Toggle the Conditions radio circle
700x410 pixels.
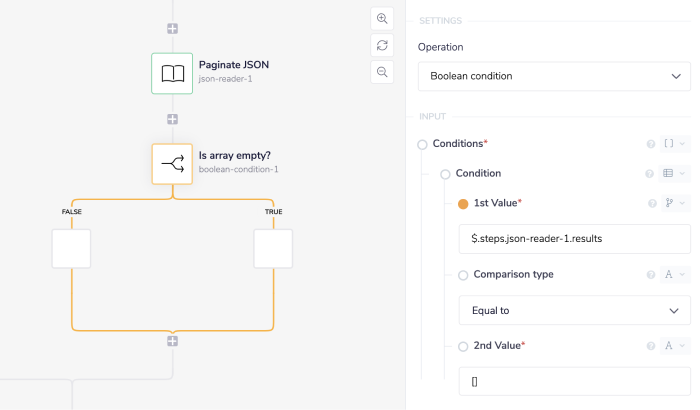point(422,144)
